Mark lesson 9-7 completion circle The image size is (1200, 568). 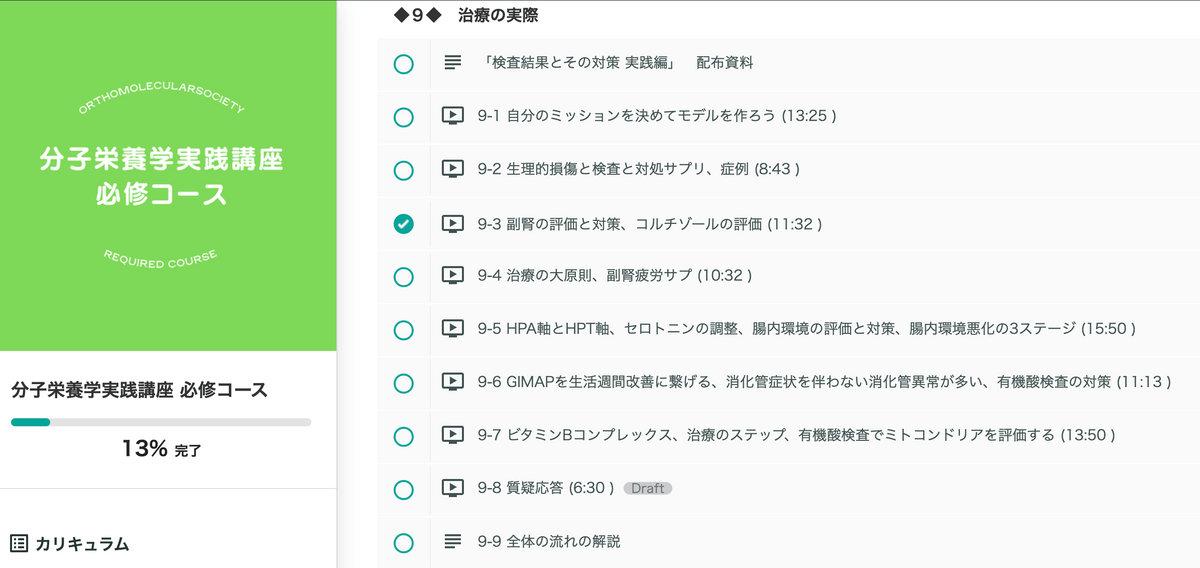click(403, 436)
